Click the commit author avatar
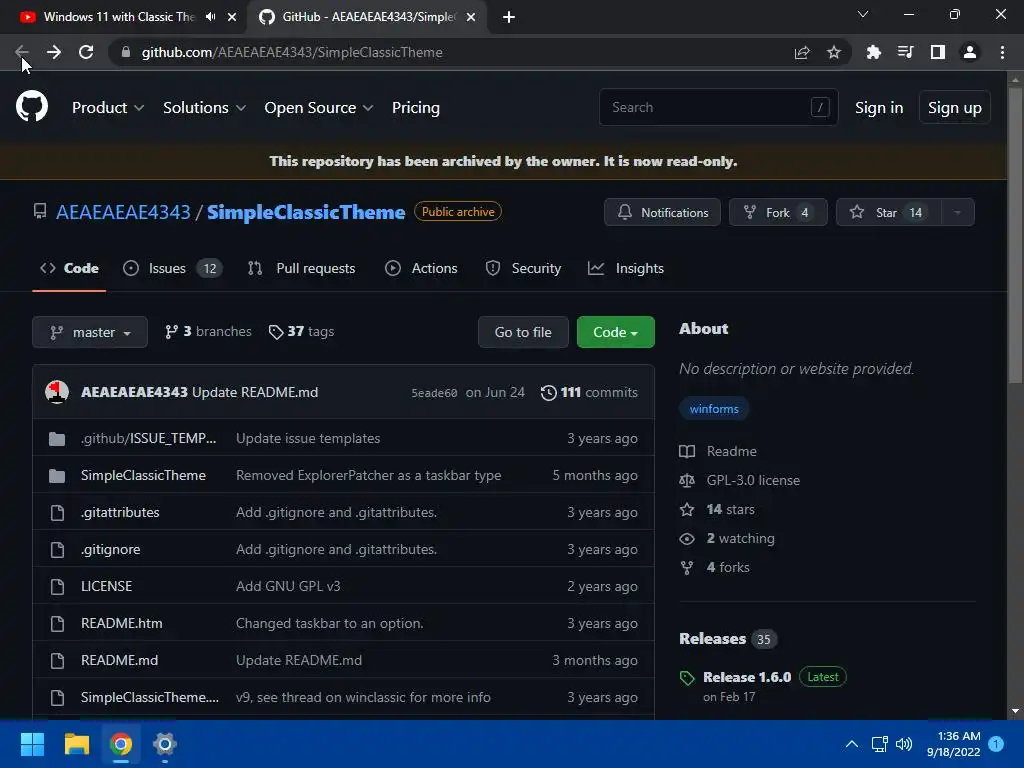 [57, 392]
